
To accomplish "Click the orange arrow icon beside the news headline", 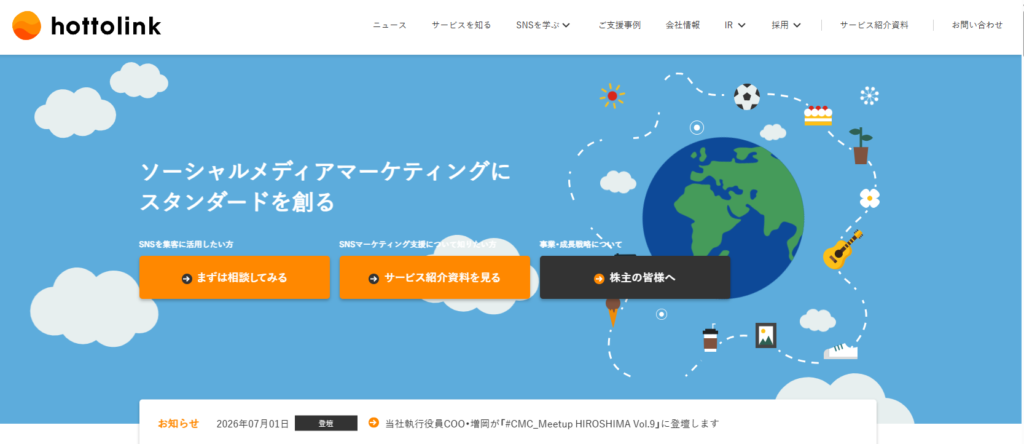I will click(x=374, y=422).
